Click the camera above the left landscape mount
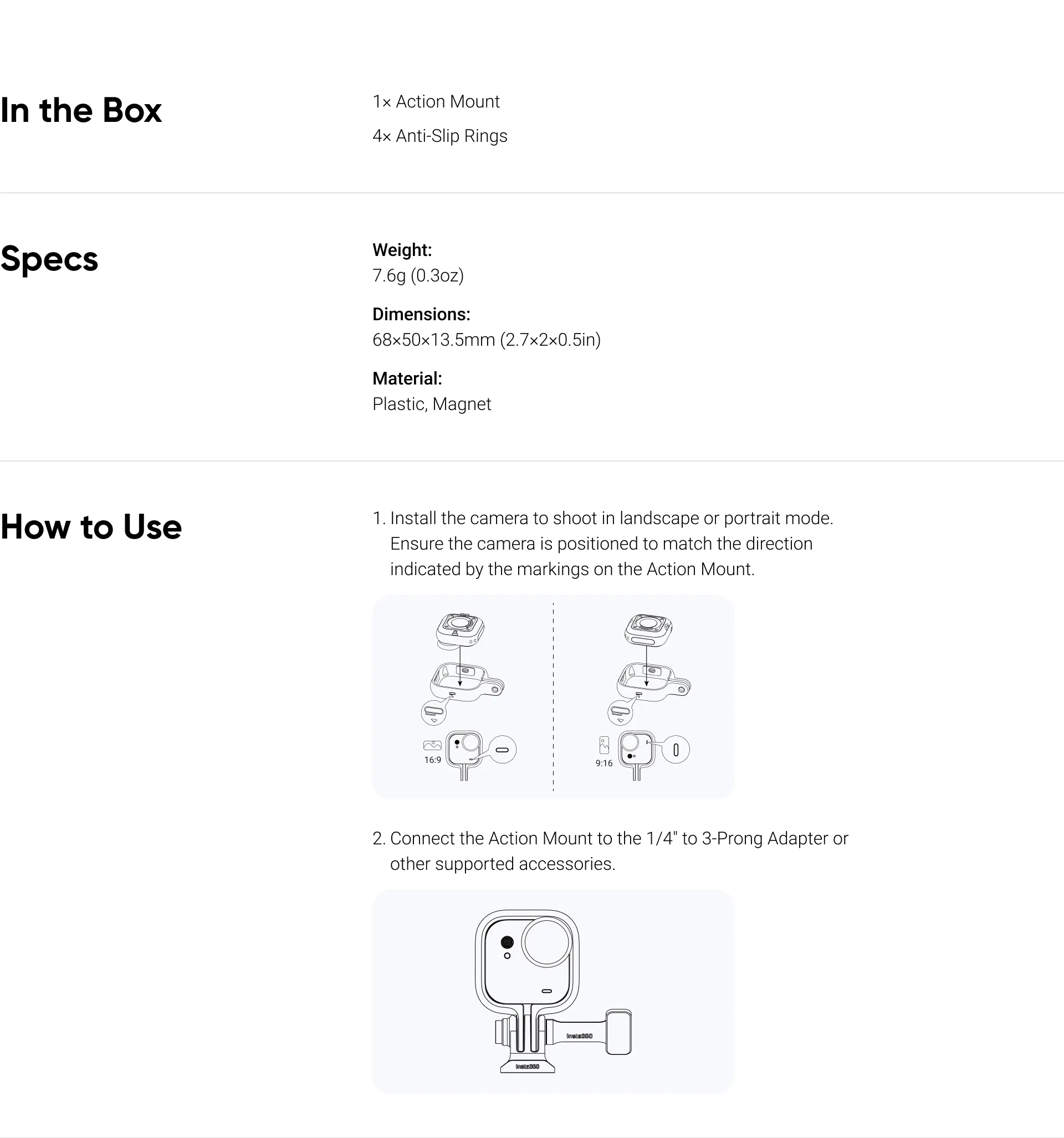This screenshot has height=1138, width=1064. click(x=460, y=630)
